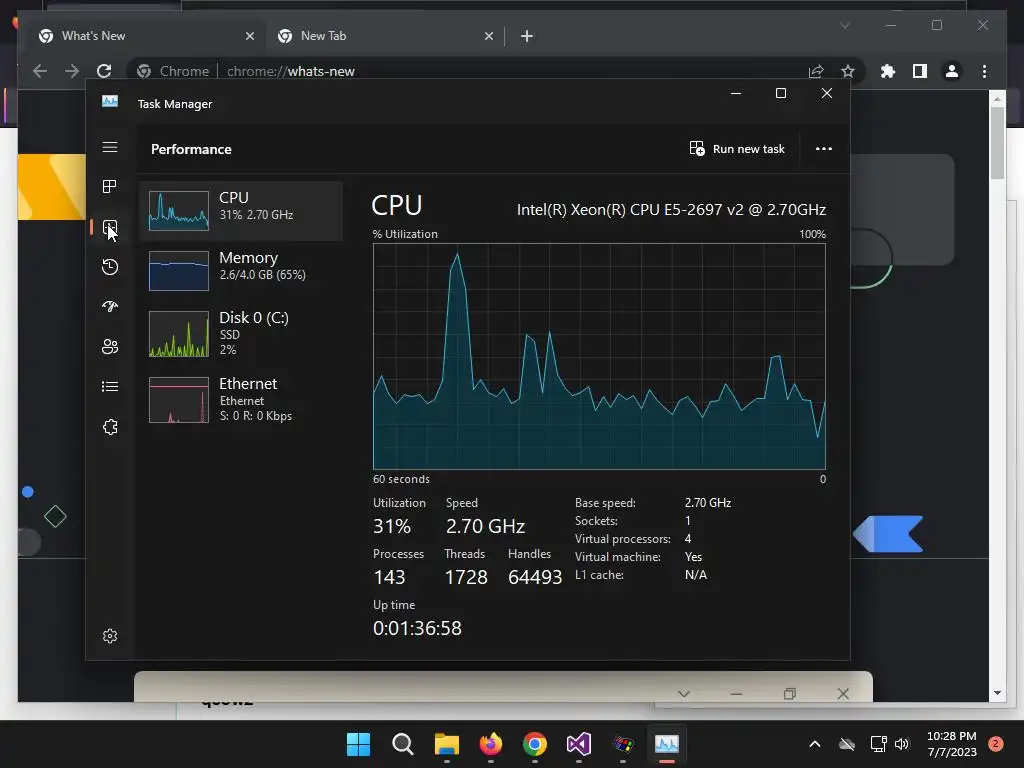The image size is (1024, 768).
Task: Open taskbar Search
Action: coord(402,744)
